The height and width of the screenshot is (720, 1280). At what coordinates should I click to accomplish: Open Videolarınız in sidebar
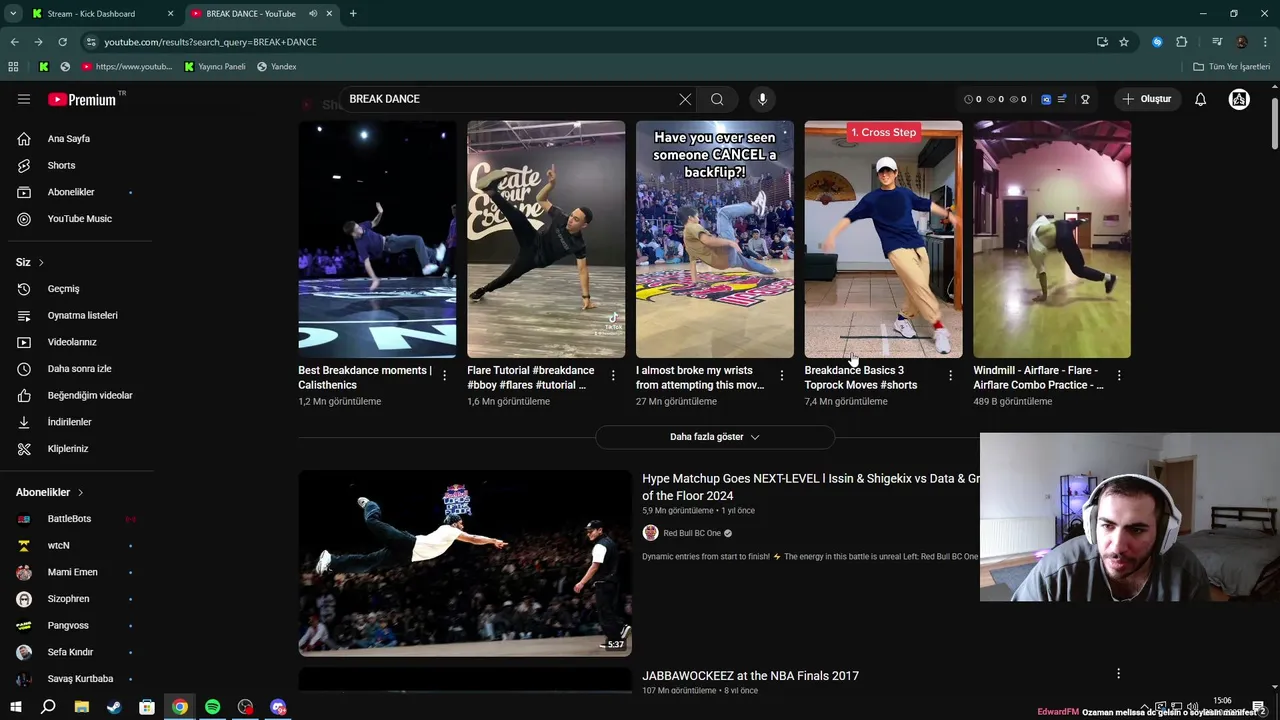click(x=72, y=342)
